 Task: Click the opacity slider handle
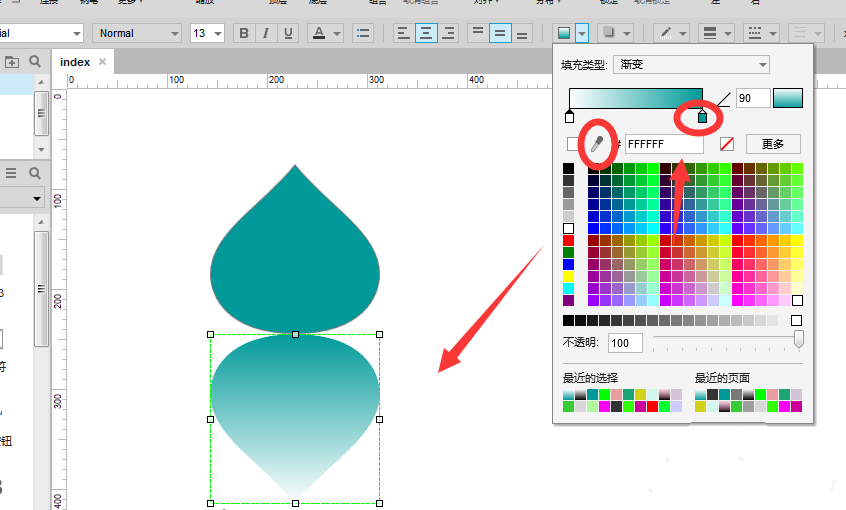pyautogui.click(x=799, y=339)
